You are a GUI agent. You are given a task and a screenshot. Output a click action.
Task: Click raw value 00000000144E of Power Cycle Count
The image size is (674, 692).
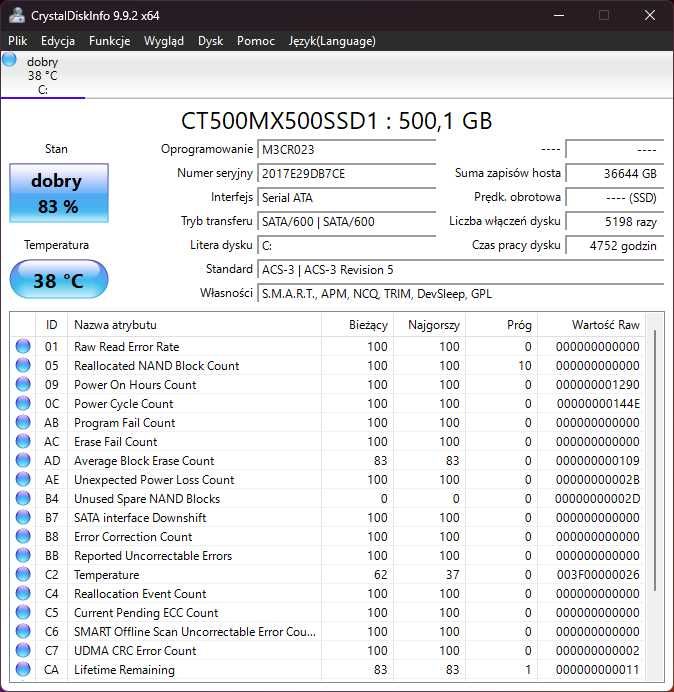(598, 404)
